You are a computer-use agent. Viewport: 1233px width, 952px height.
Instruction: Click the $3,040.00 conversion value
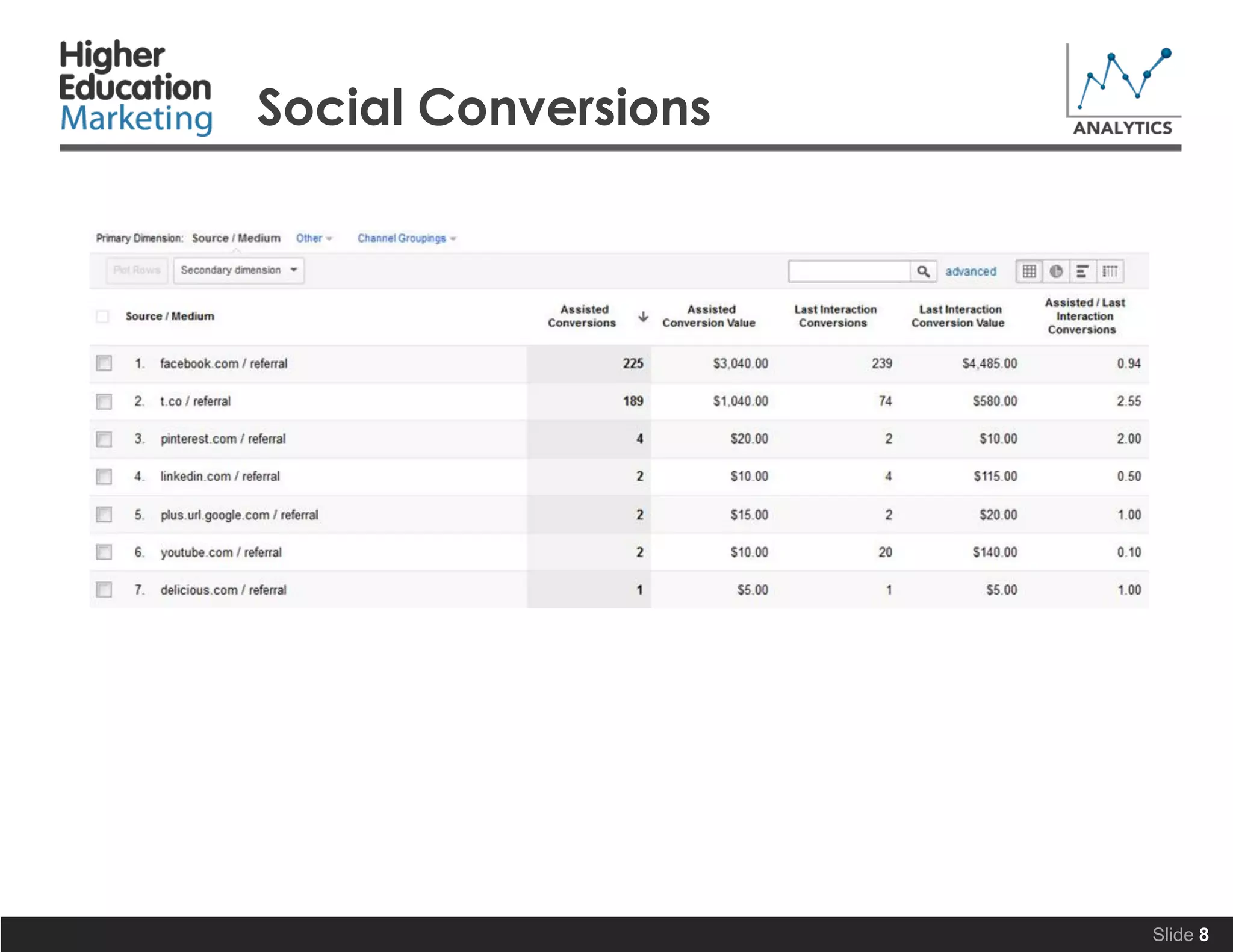point(741,363)
